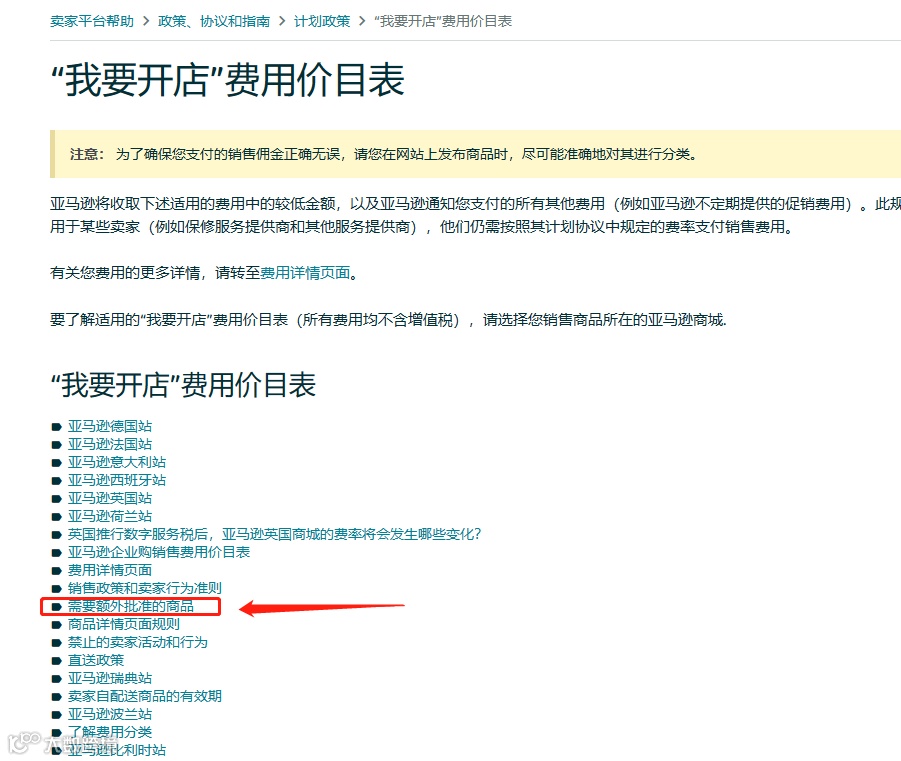
Task: Open 了解费用分类 link
Action: pyautogui.click(x=110, y=732)
